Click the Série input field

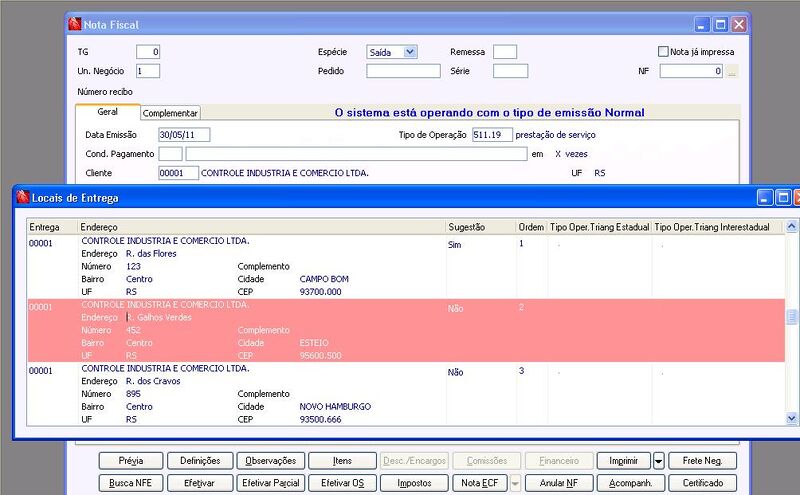point(510,71)
